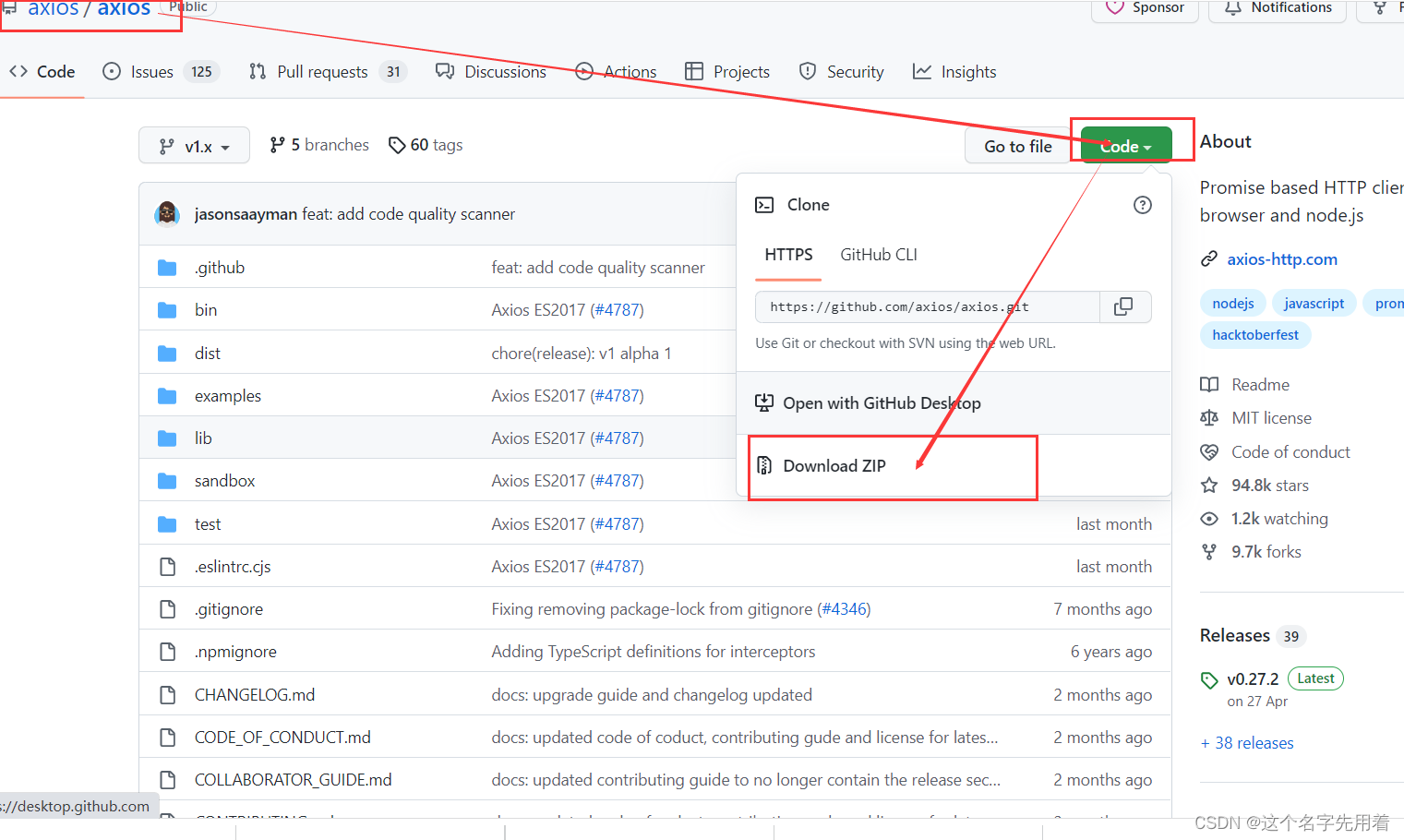Click the CODE_OF_CONDUCT.md file icon
This screenshot has height=840, width=1404.
(167, 738)
